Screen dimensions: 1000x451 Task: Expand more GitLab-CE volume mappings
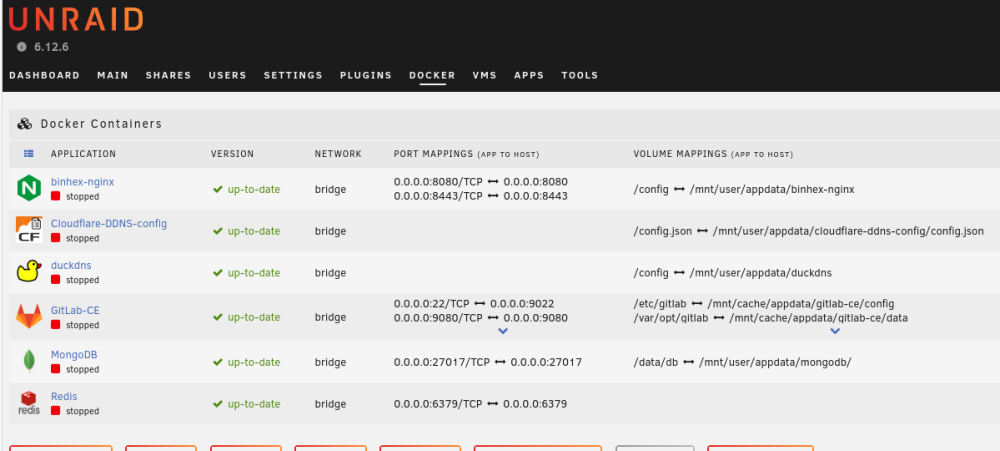coord(835,331)
